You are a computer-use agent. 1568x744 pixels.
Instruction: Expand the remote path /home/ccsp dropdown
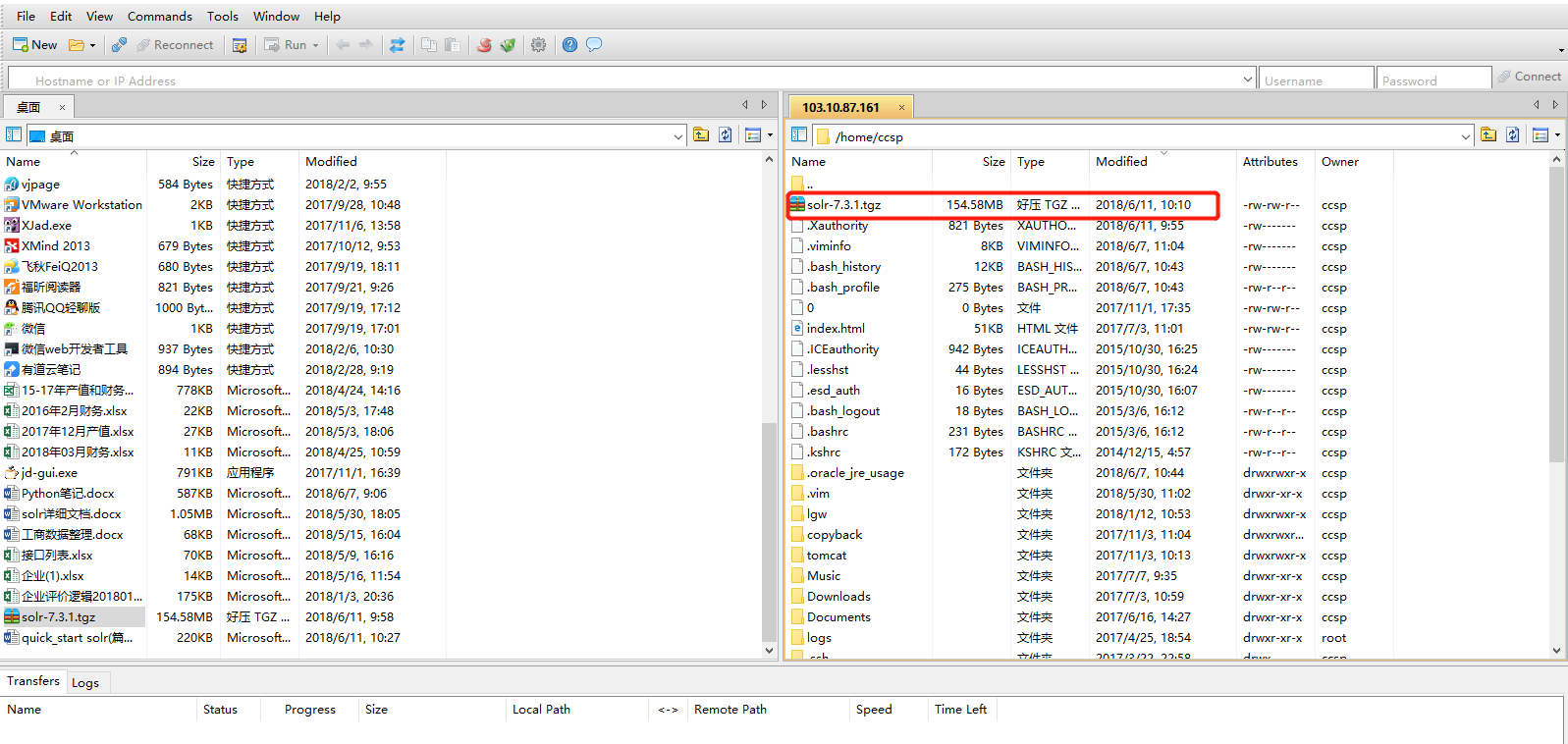[x=1466, y=136]
